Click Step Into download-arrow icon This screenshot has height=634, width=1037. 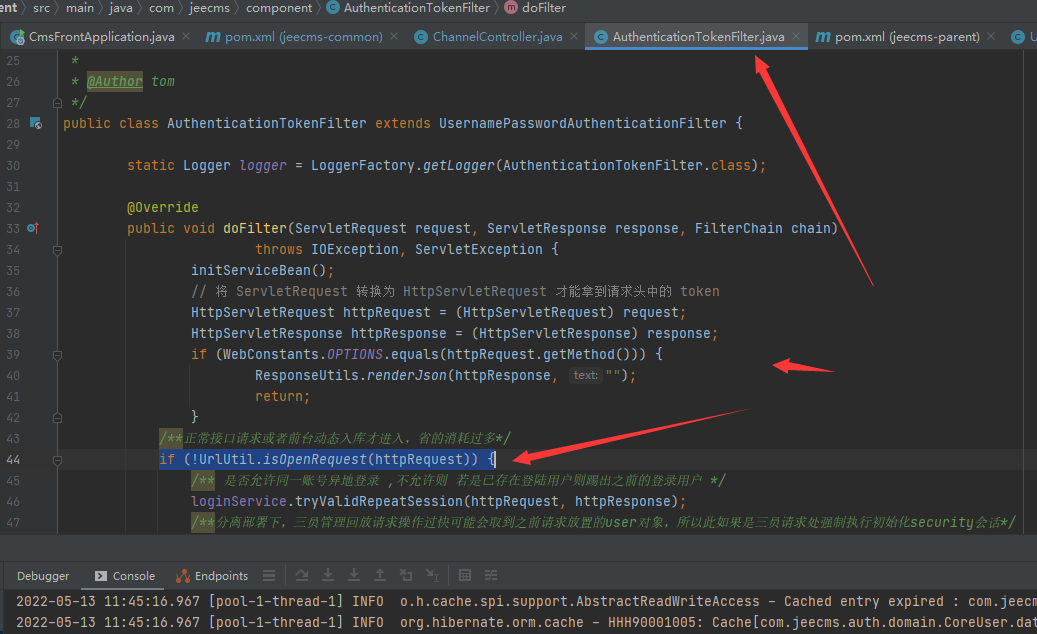tap(327, 575)
